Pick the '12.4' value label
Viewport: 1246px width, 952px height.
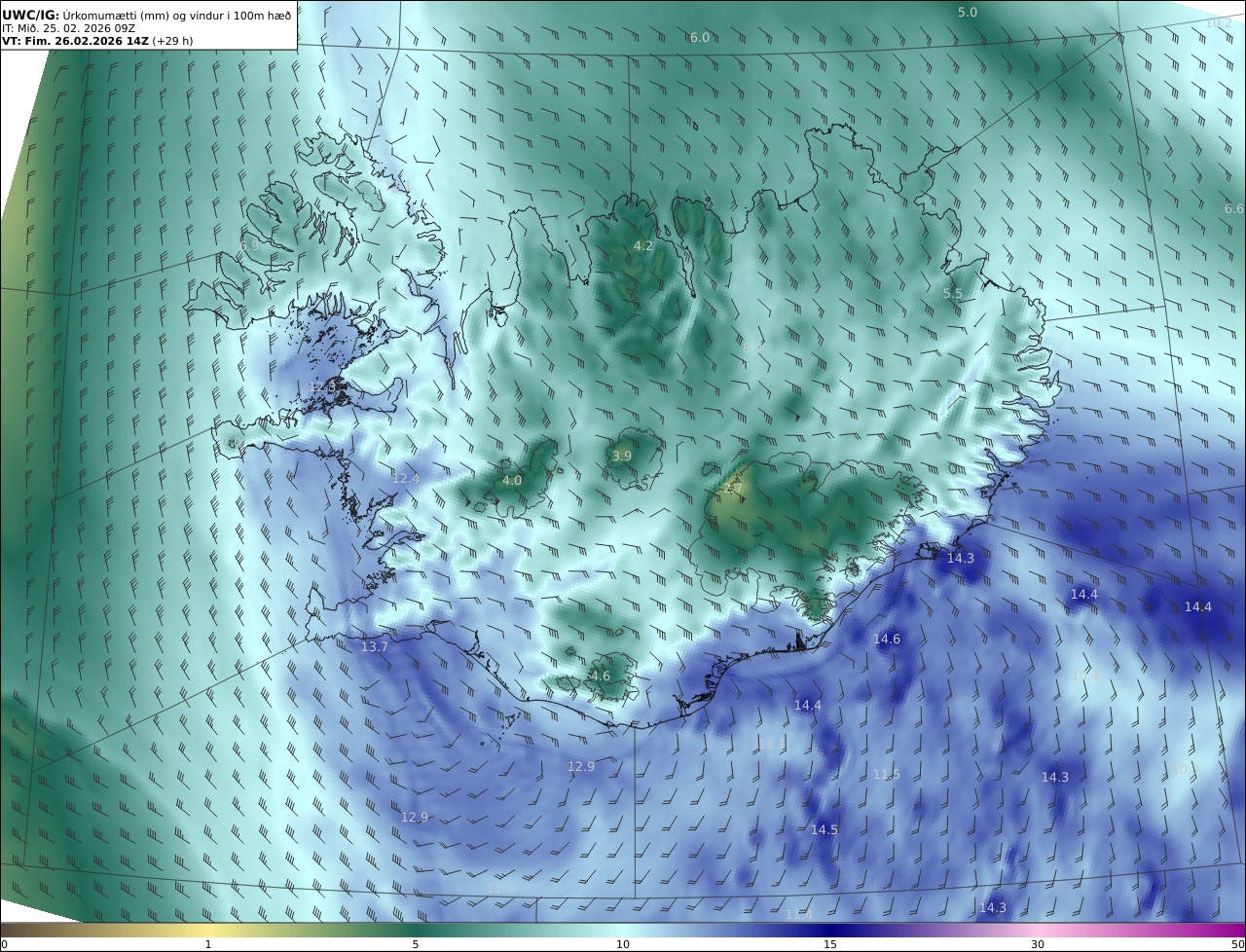point(406,479)
